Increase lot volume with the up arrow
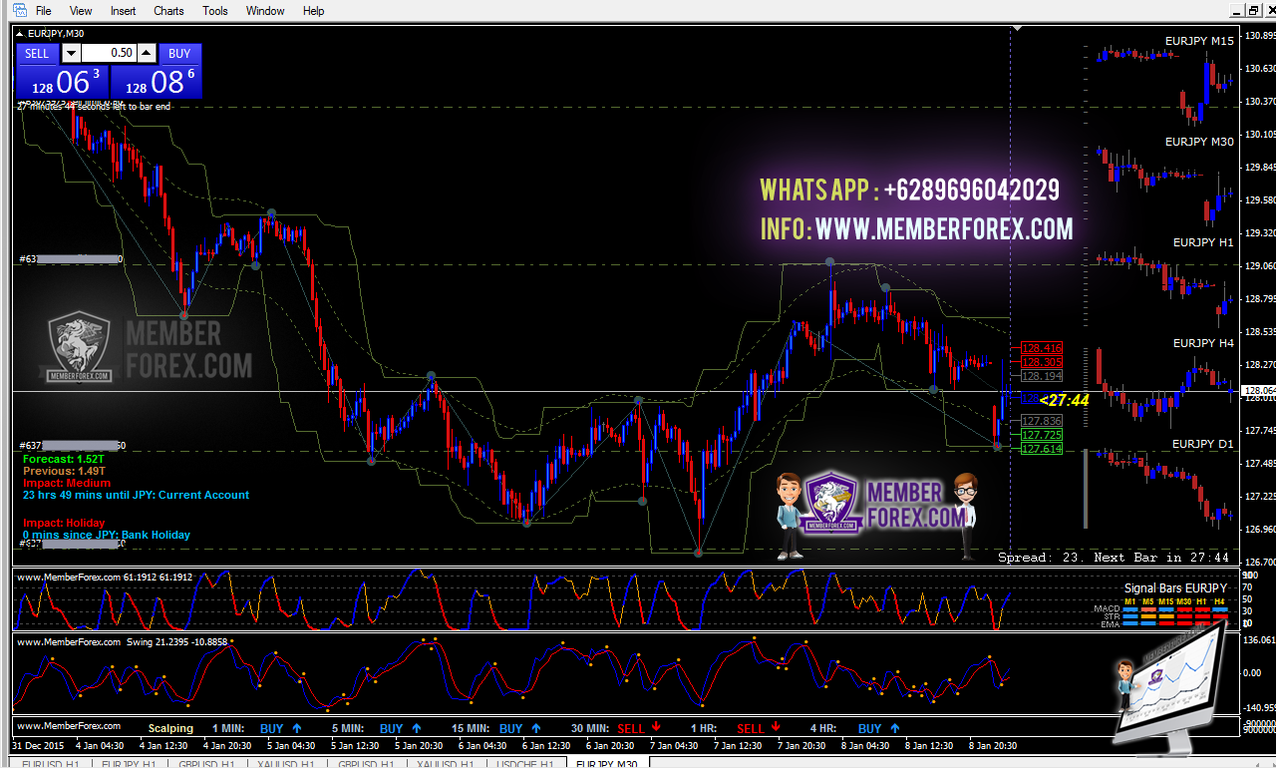Viewport: 1280px width, 773px height. click(146, 53)
